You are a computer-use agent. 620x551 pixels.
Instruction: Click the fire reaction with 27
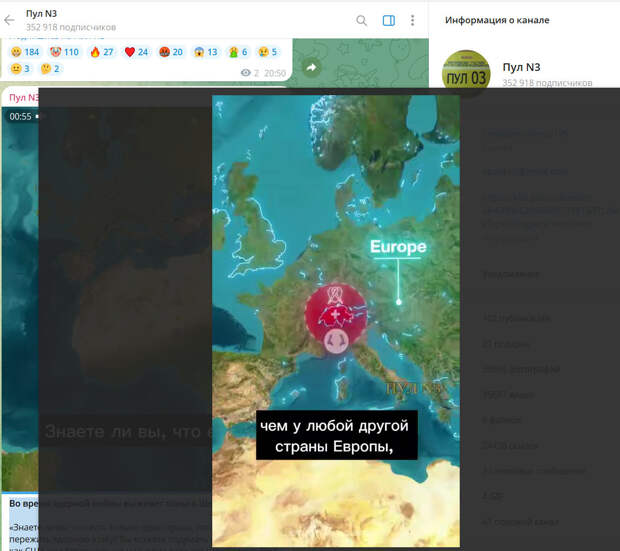[101, 52]
